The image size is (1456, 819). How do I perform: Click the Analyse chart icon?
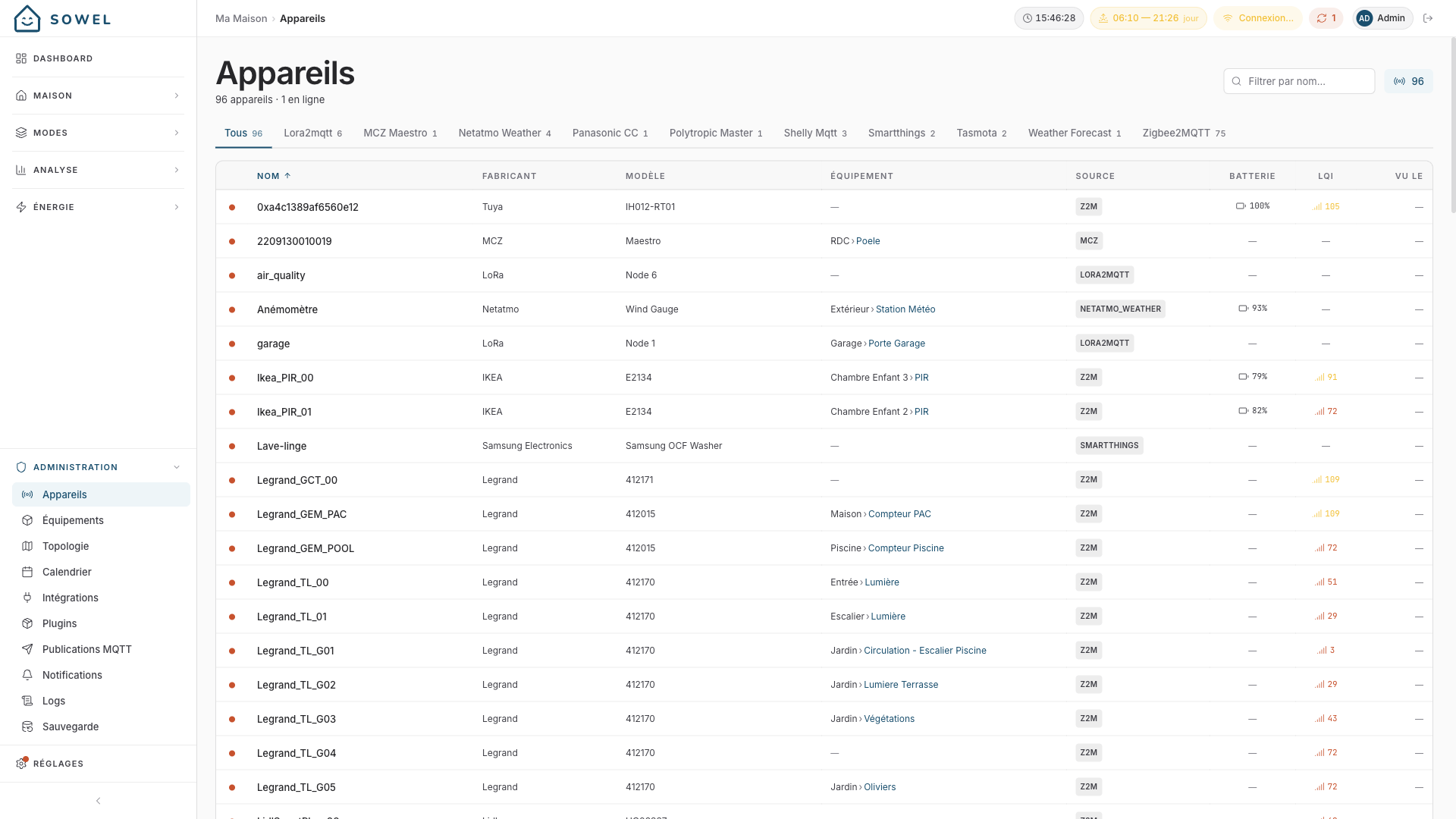tap(21, 170)
